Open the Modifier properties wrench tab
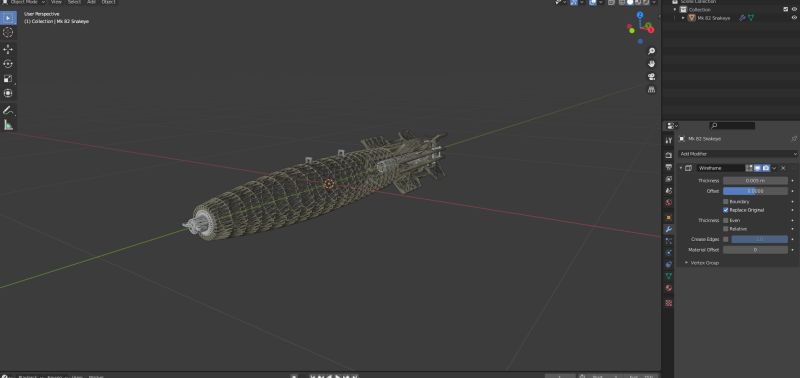800x378 pixels. (668, 229)
